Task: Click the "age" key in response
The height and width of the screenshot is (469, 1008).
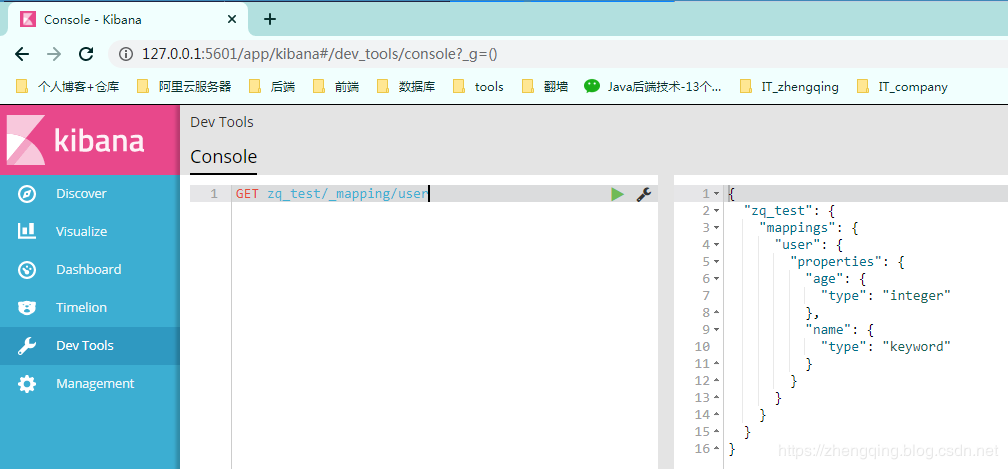Action: [x=825, y=279]
